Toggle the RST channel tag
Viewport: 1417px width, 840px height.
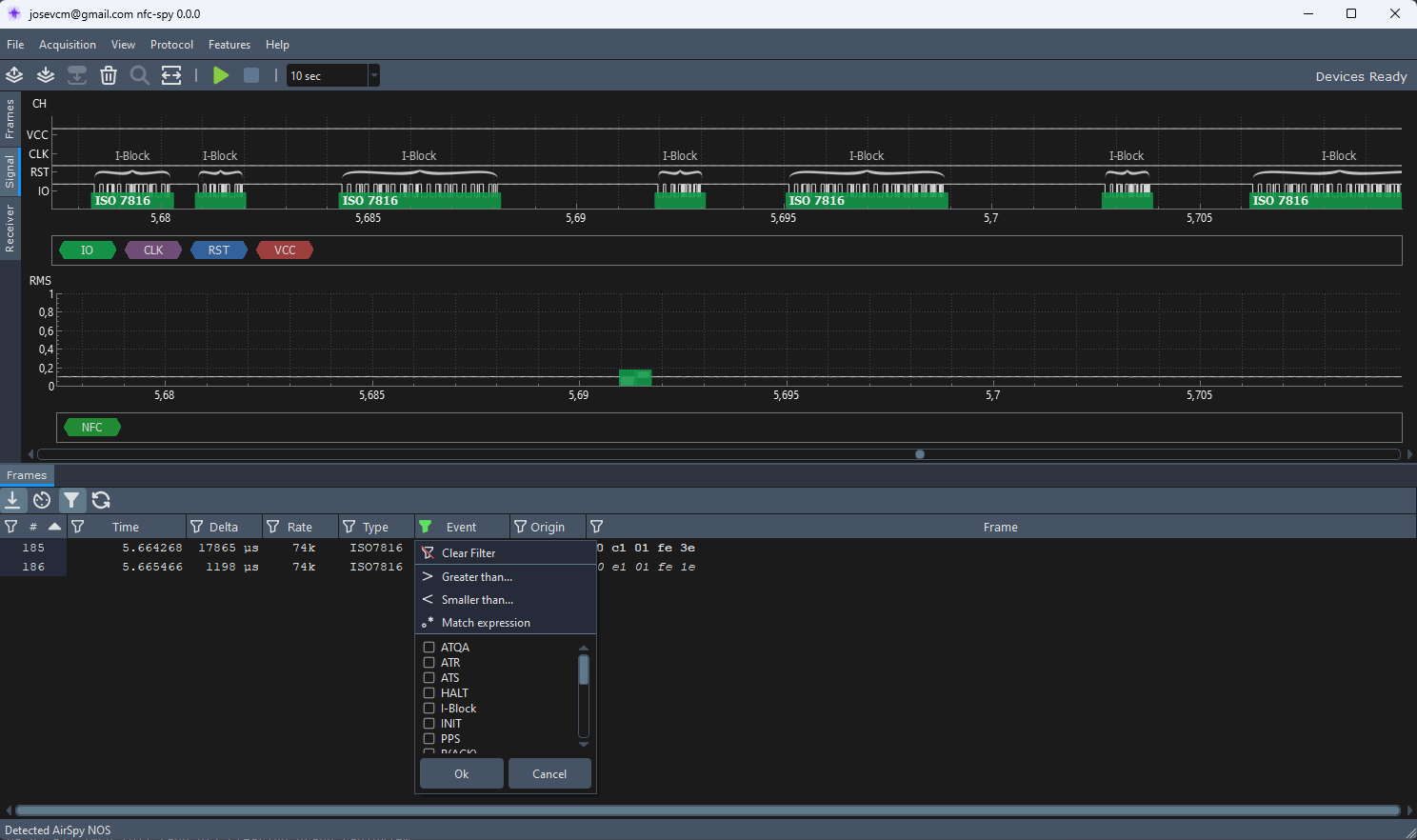pos(219,250)
